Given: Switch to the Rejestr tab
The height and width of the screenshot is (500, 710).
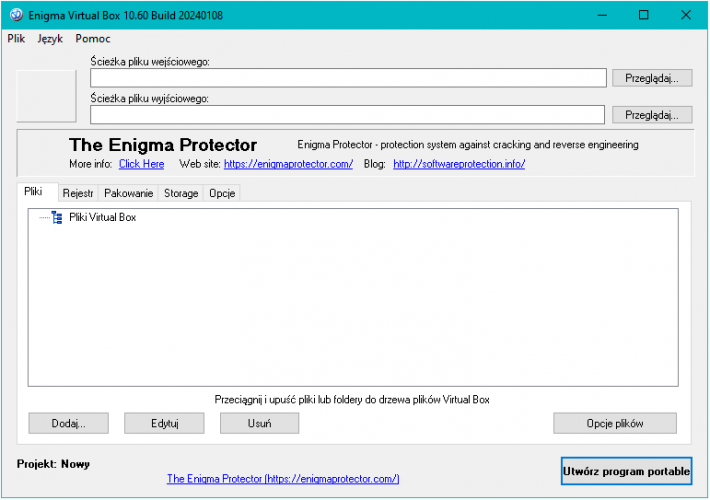Looking at the screenshot, I should point(78,193).
